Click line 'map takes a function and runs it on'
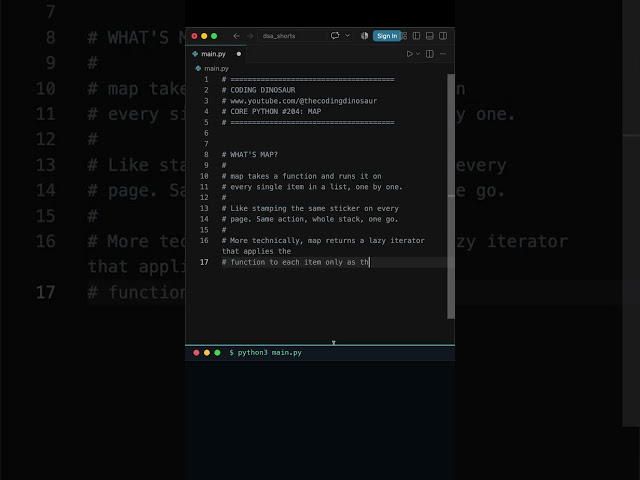Screen dimensions: 640x480 pos(302,176)
